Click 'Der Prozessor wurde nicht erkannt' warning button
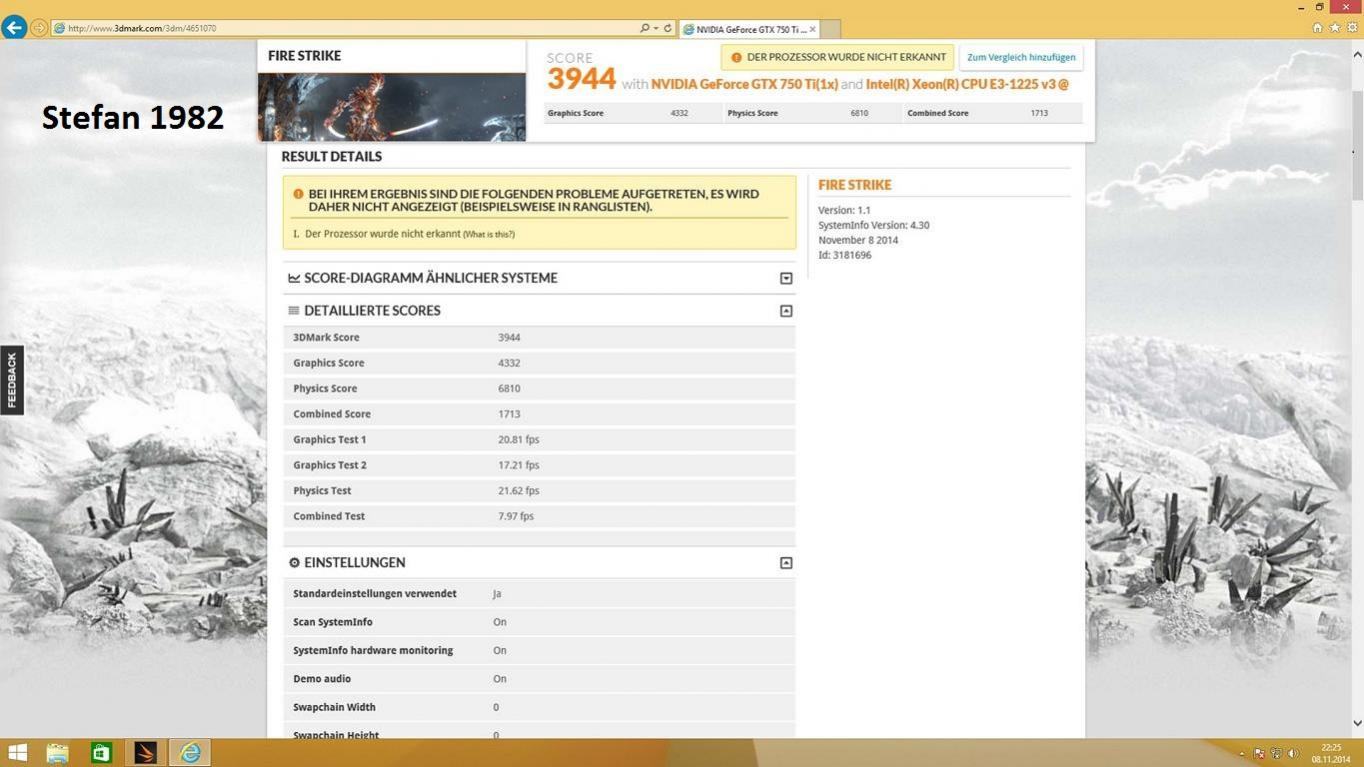The width and height of the screenshot is (1364, 767). [837, 57]
